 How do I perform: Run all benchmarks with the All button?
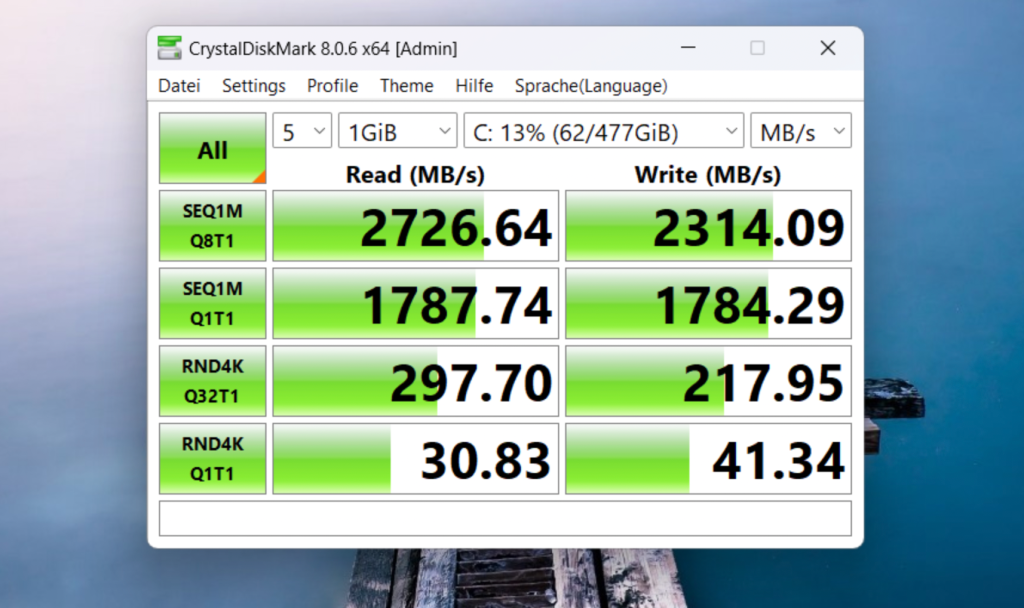212,149
